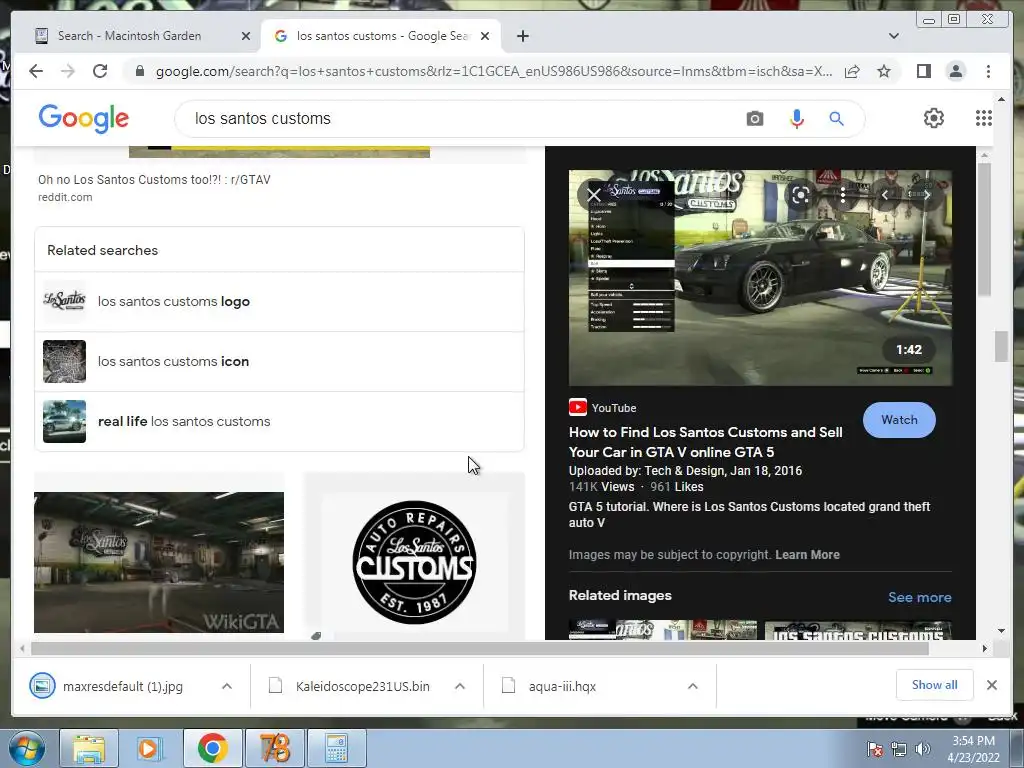Open preview image more options dots
This screenshot has height=768, width=1024.
click(843, 195)
